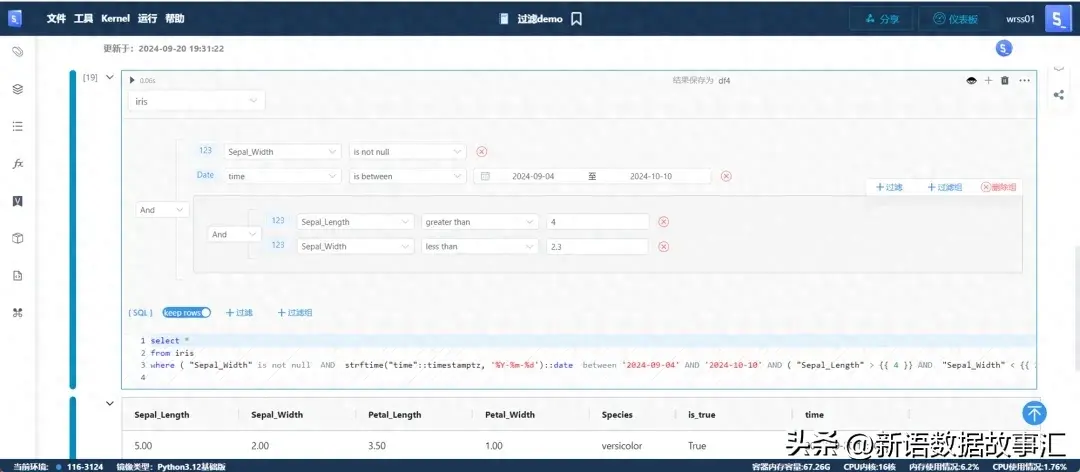Click the scroll-to-top arrow button

pos(1035,413)
